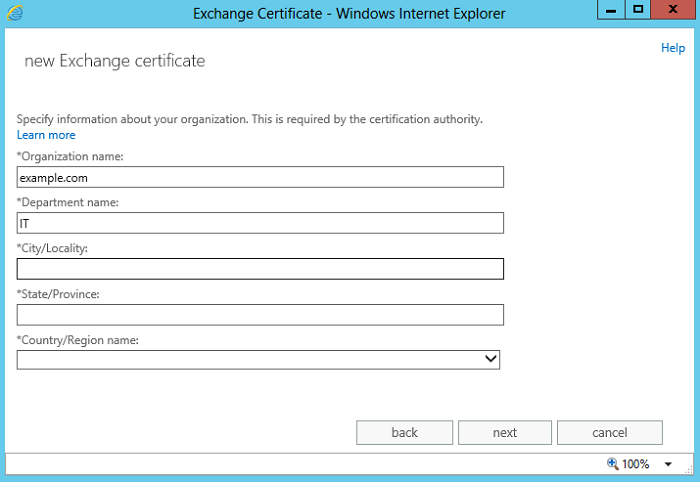
Task: Cancel the new Exchange certificate wizard
Action: click(x=610, y=432)
